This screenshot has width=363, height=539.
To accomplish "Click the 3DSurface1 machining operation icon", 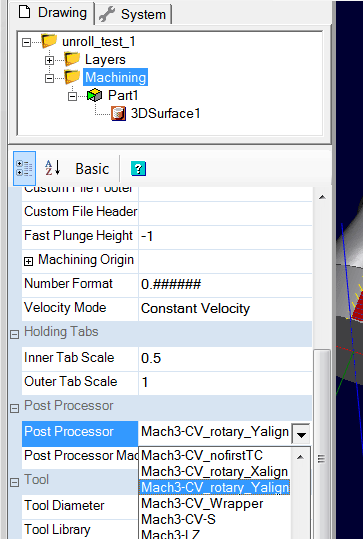I will (x=118, y=113).
